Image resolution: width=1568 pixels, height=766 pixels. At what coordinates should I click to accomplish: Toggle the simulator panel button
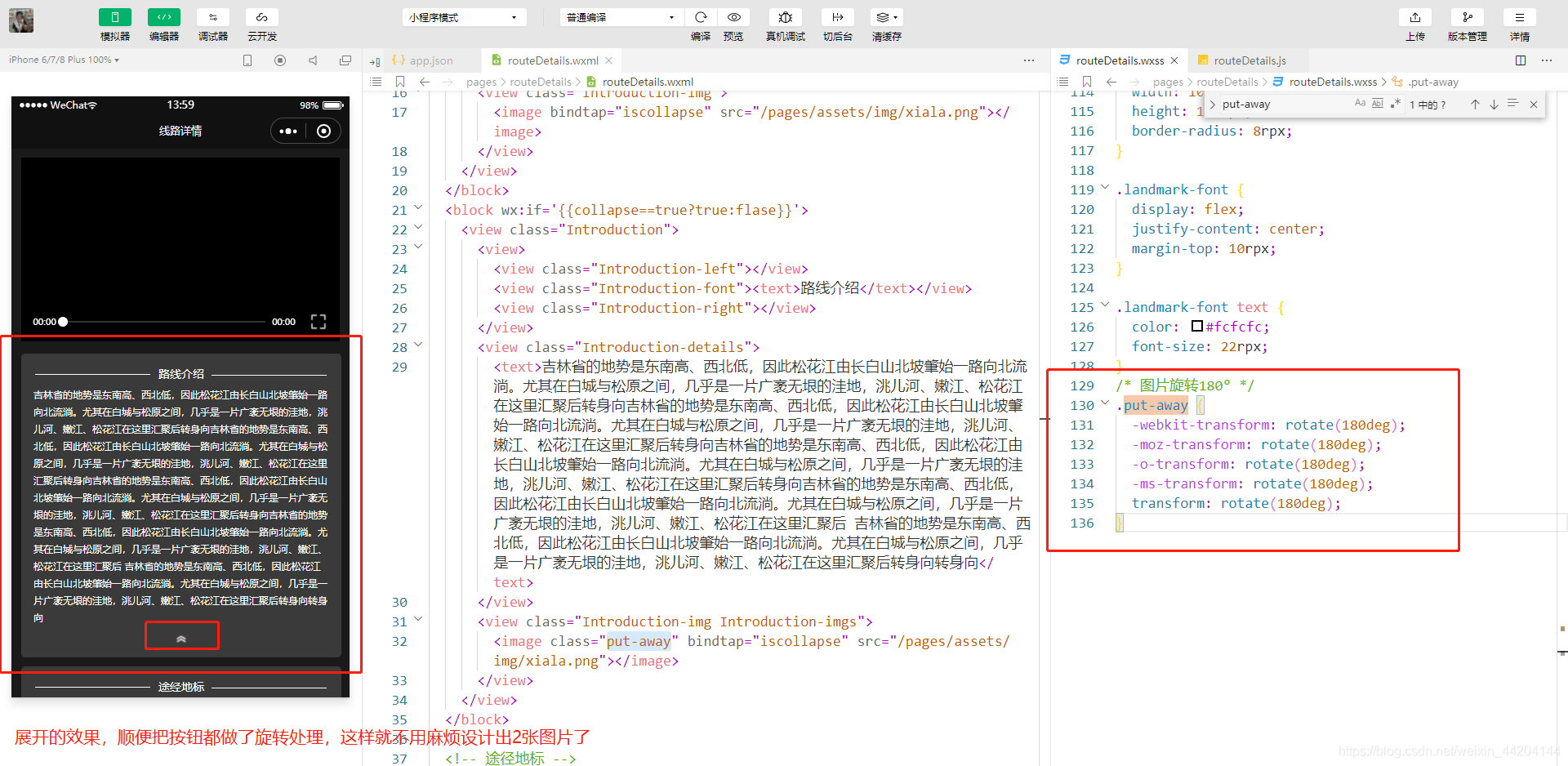click(x=115, y=17)
